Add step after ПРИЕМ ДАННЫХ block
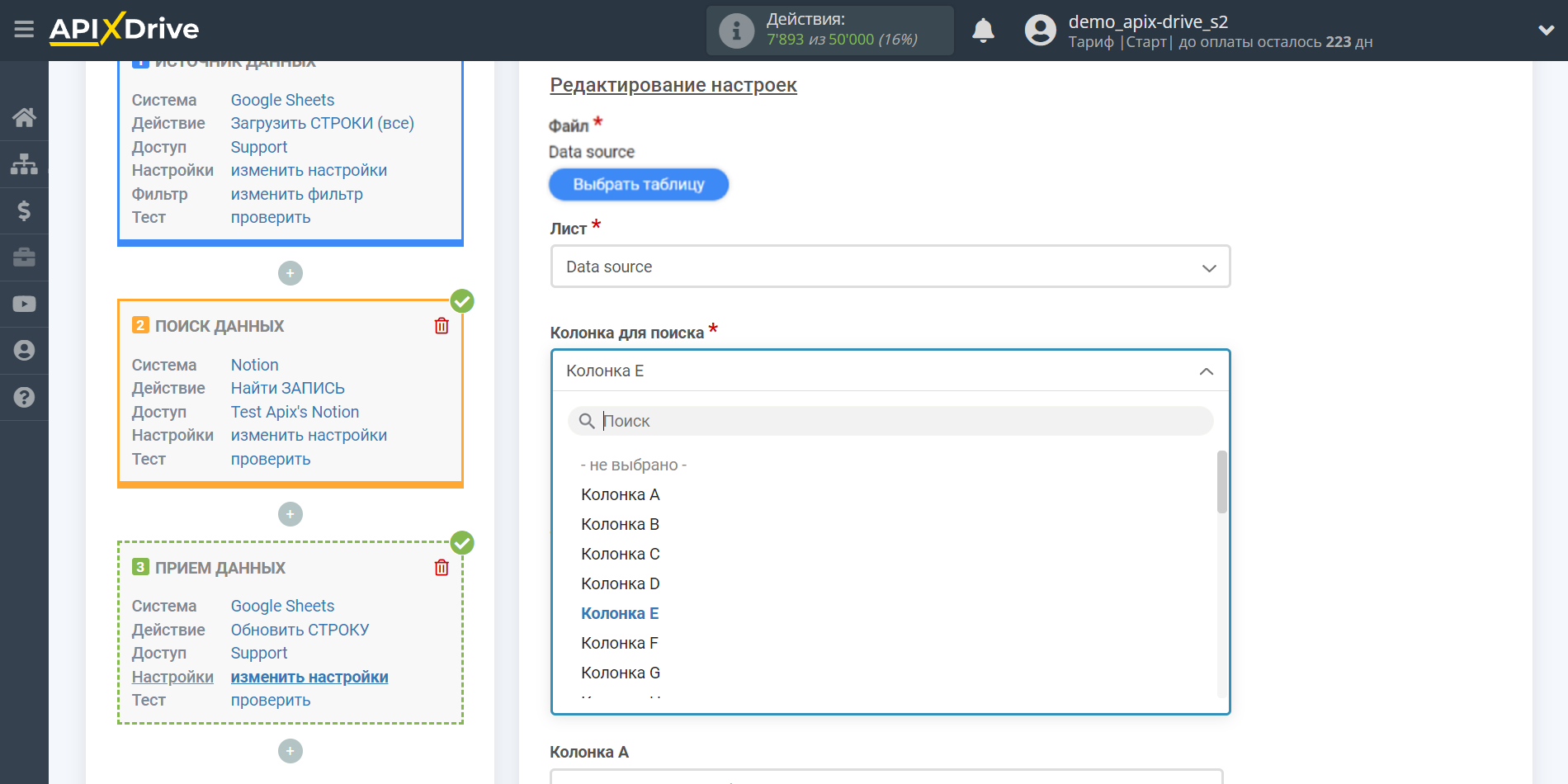The width and height of the screenshot is (1568, 784). (290, 751)
